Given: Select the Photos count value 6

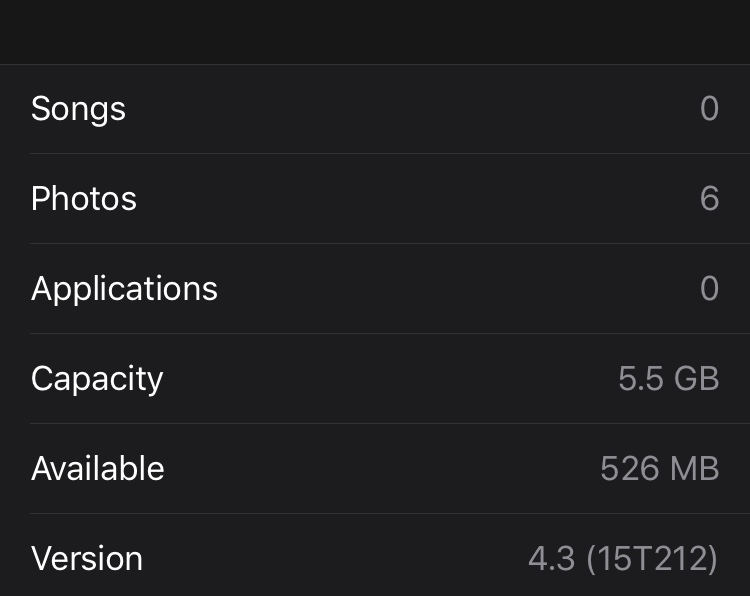Looking at the screenshot, I should coord(709,198).
